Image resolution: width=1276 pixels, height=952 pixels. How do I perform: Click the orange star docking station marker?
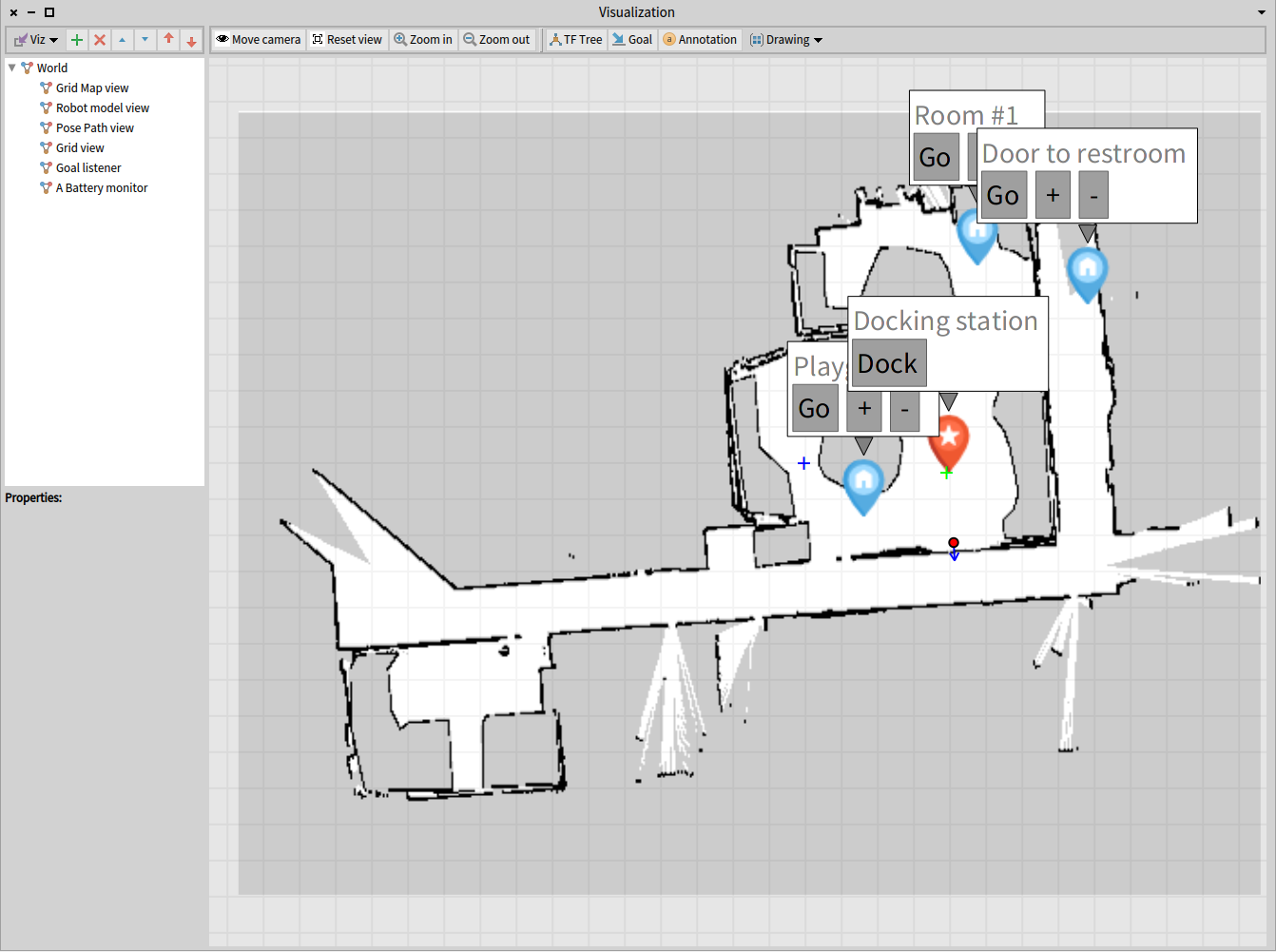point(948,439)
